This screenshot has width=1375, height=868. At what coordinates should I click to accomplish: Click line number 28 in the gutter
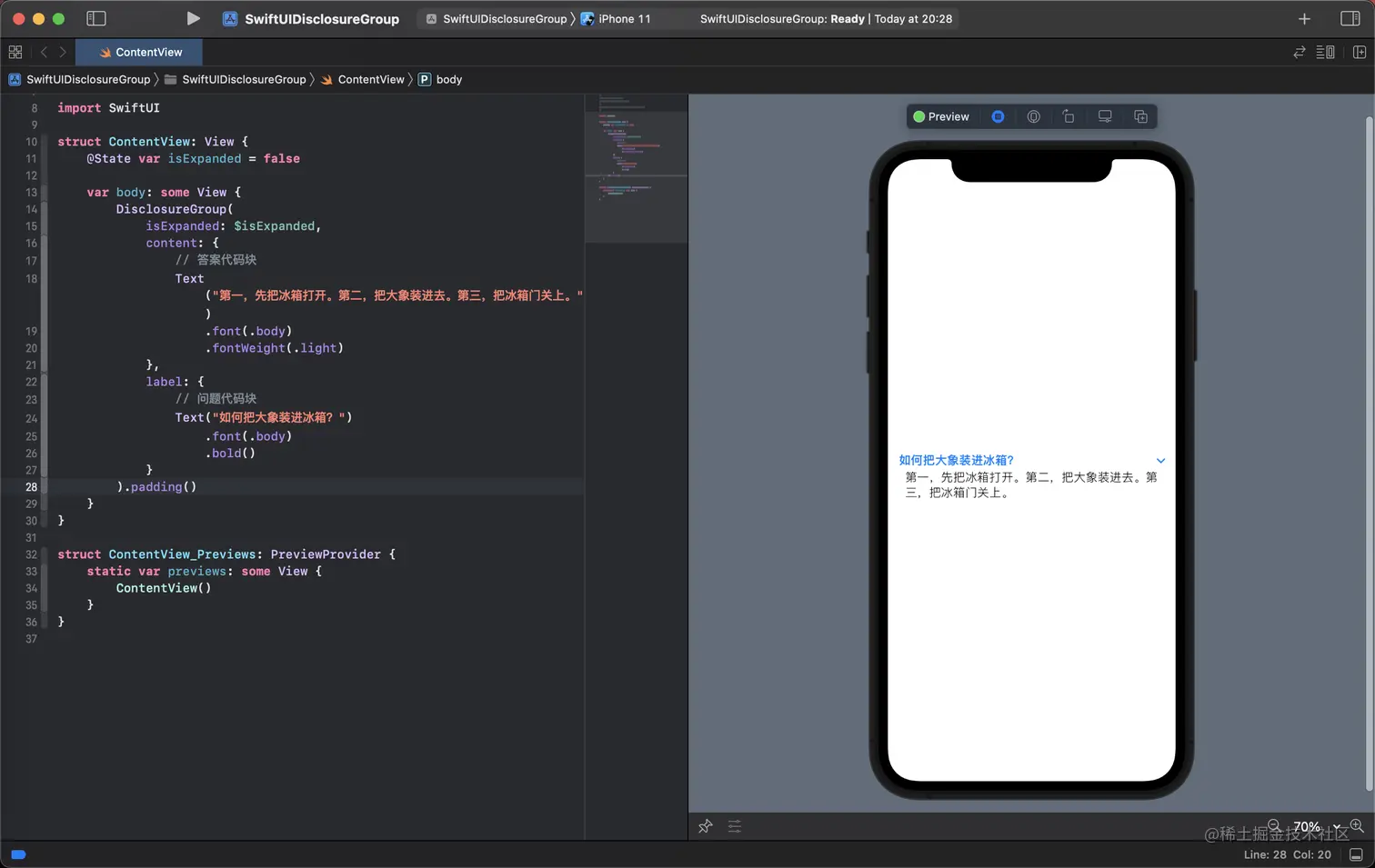31,487
